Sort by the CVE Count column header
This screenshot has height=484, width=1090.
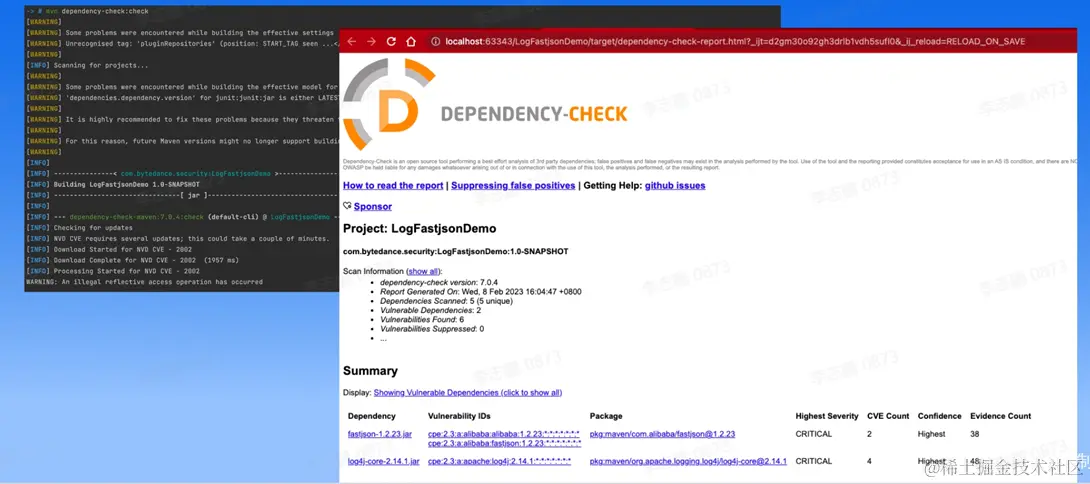[888, 416]
